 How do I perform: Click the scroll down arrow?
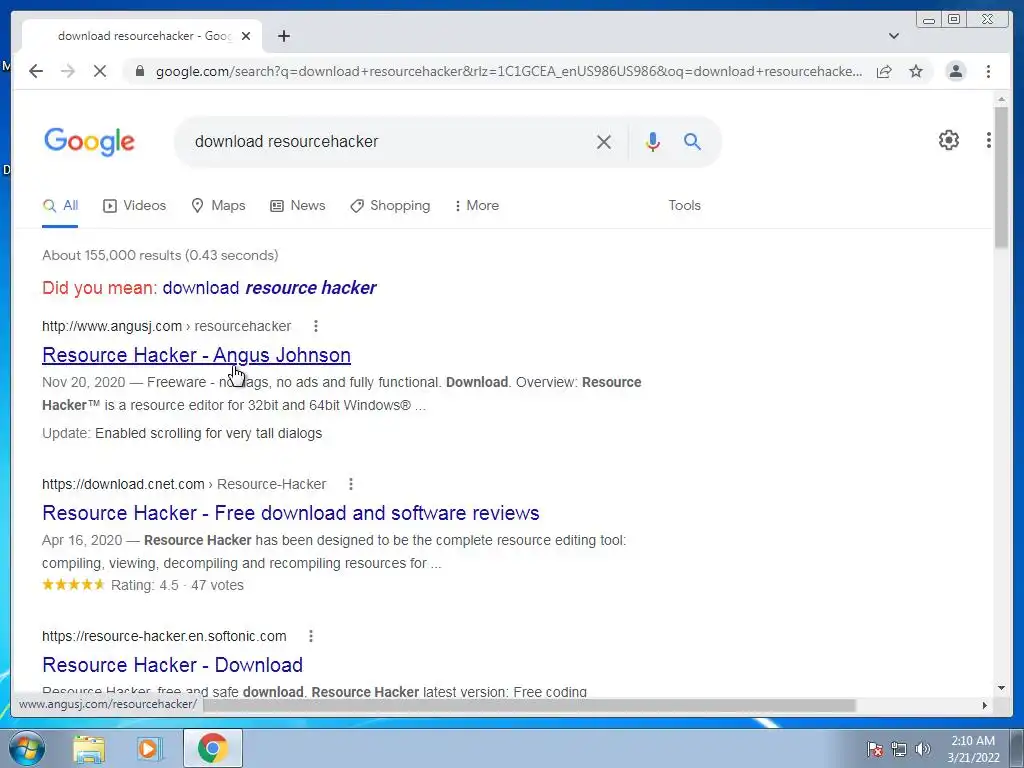pos(1001,688)
